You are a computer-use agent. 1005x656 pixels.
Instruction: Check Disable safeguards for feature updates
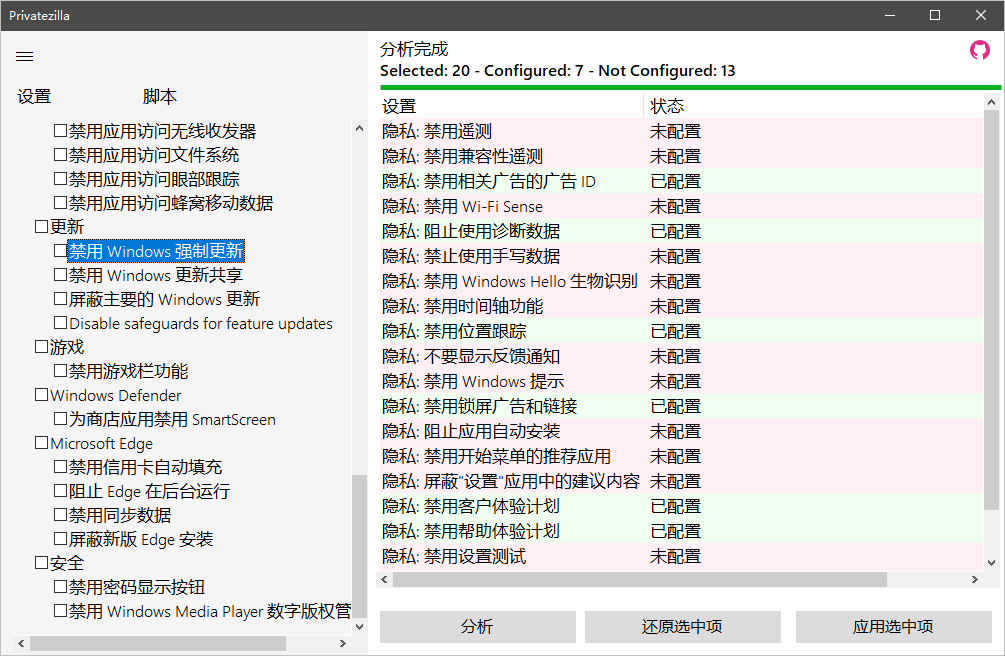pyautogui.click(x=61, y=323)
